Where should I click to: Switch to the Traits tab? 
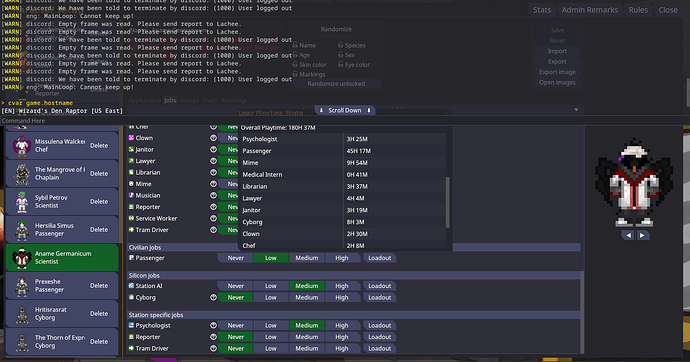click(x=210, y=100)
